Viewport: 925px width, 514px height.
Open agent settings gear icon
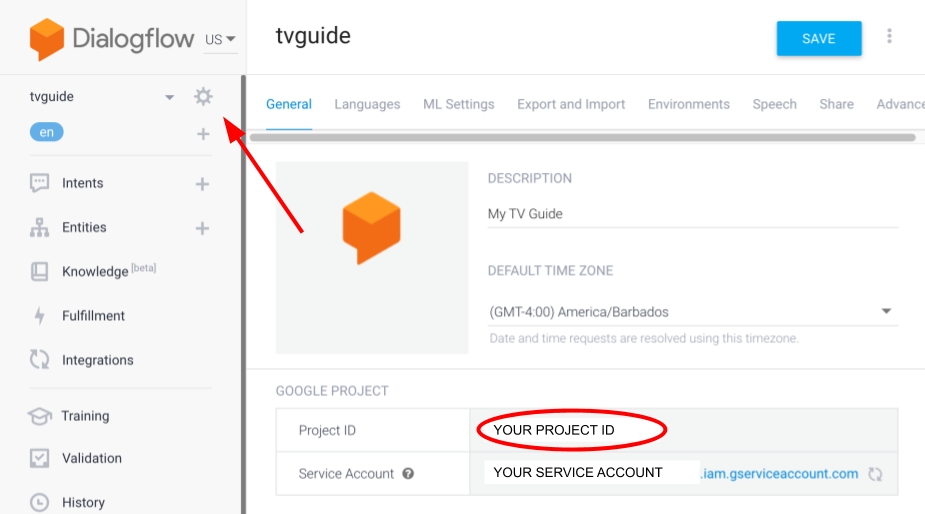(x=203, y=97)
